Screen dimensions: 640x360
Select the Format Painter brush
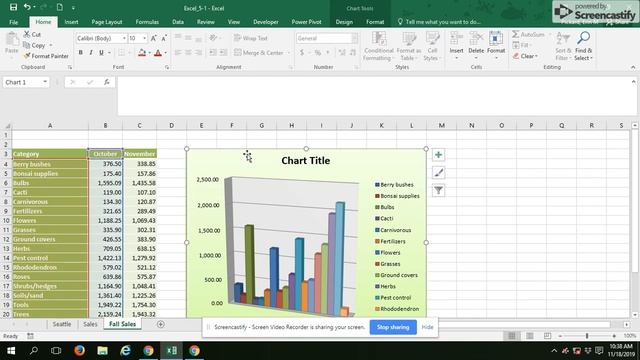(x=46, y=56)
